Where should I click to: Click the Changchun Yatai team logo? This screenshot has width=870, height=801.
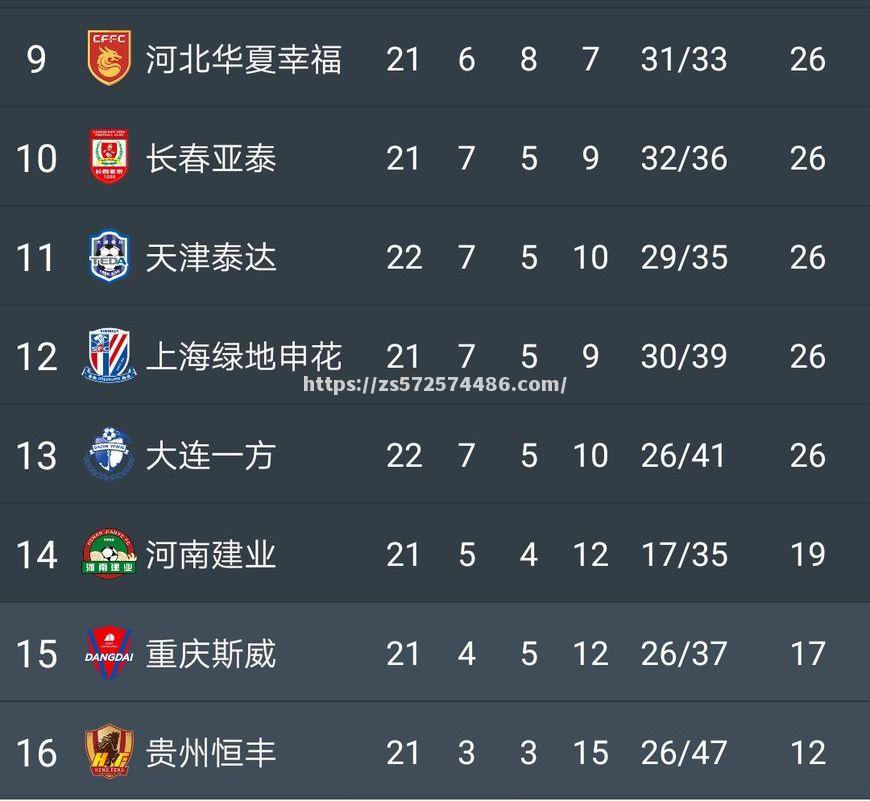tap(109, 156)
